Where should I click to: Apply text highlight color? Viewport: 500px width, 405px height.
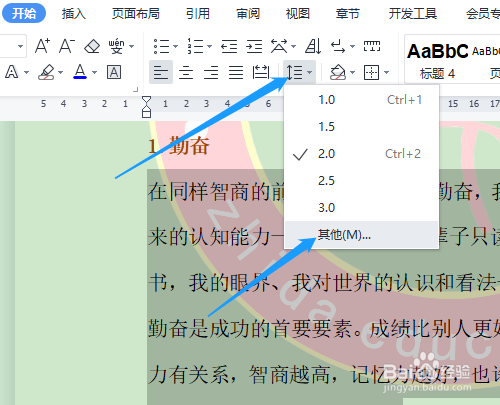click(46, 72)
